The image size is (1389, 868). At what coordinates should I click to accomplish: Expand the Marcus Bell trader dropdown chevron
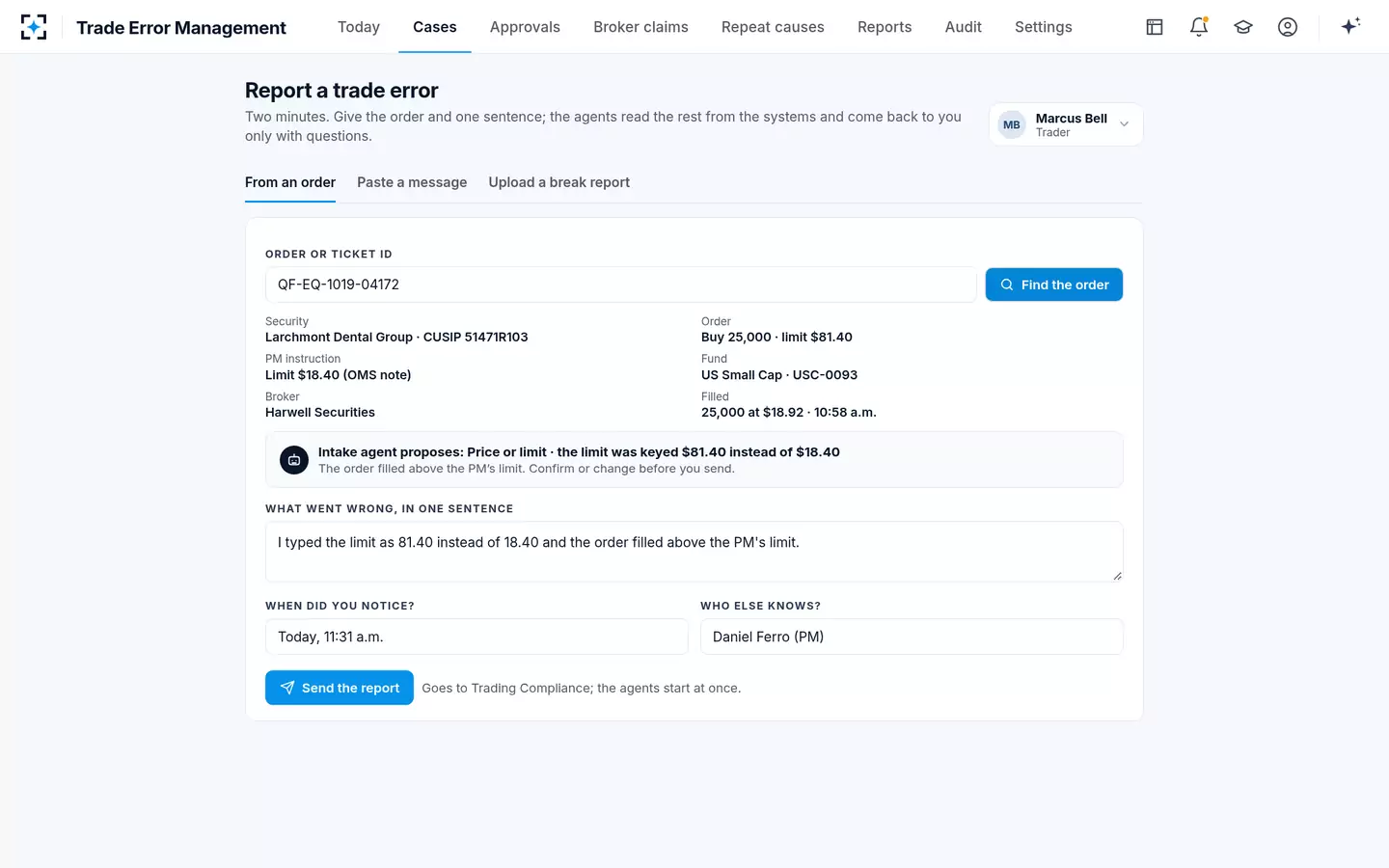click(1124, 124)
